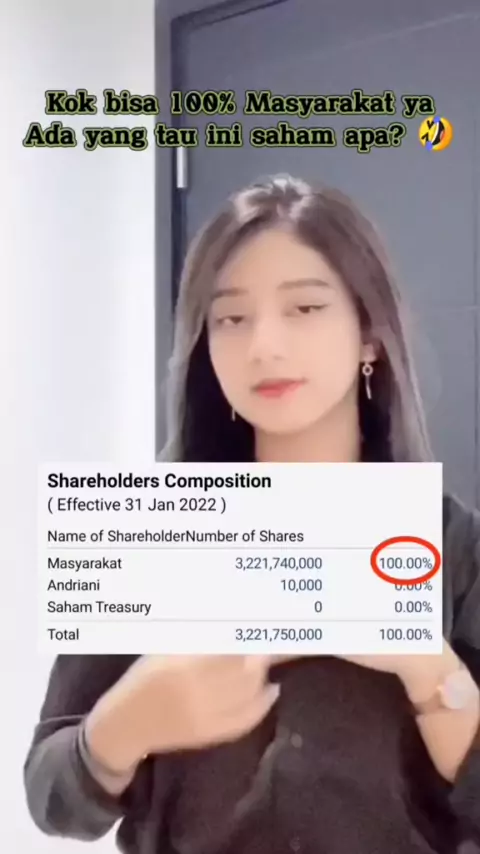
Task: Click the Saham Treasury share count of 0
Action: [x=318, y=607]
